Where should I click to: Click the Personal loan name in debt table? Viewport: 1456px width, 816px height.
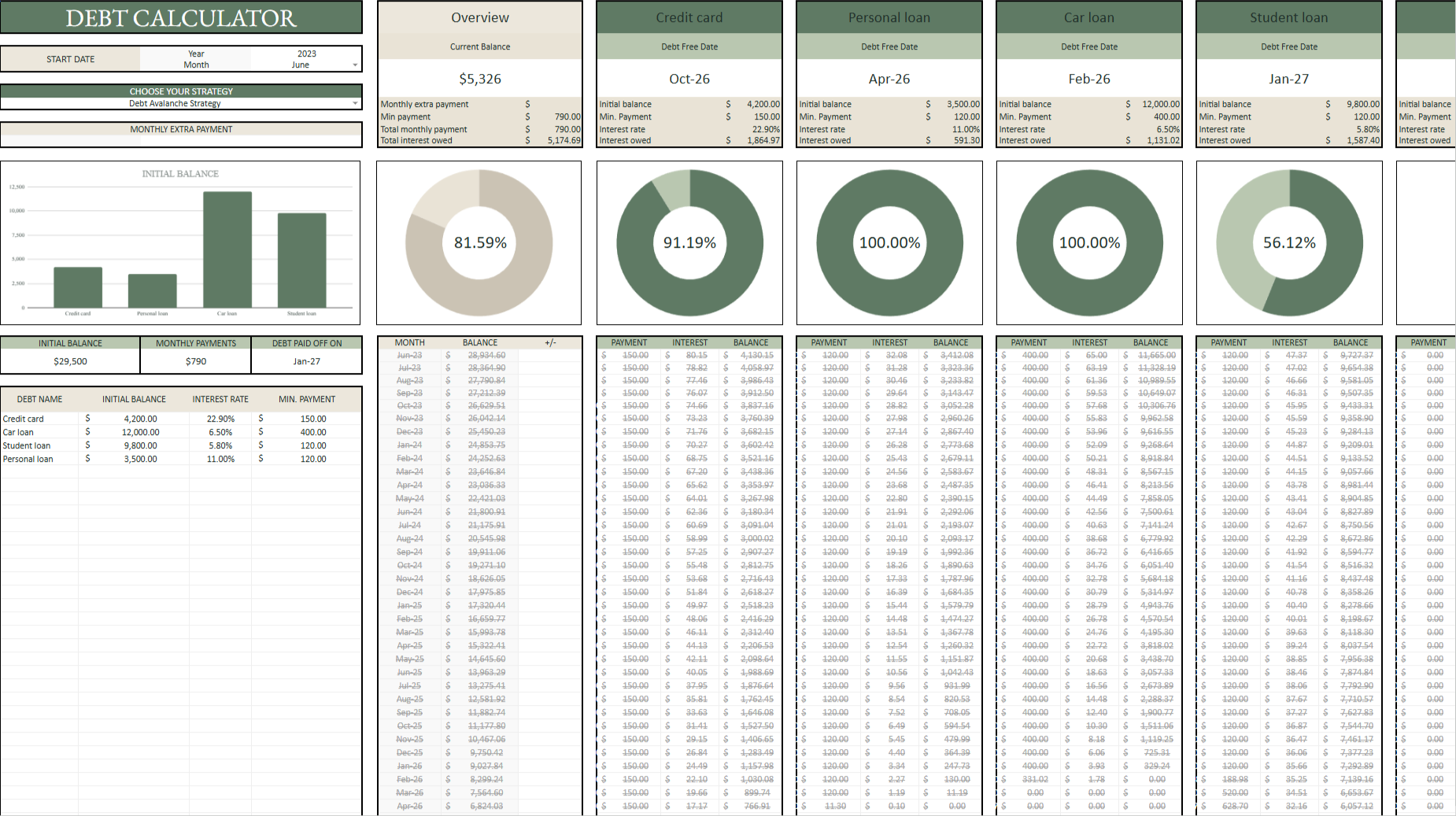[x=28, y=459]
